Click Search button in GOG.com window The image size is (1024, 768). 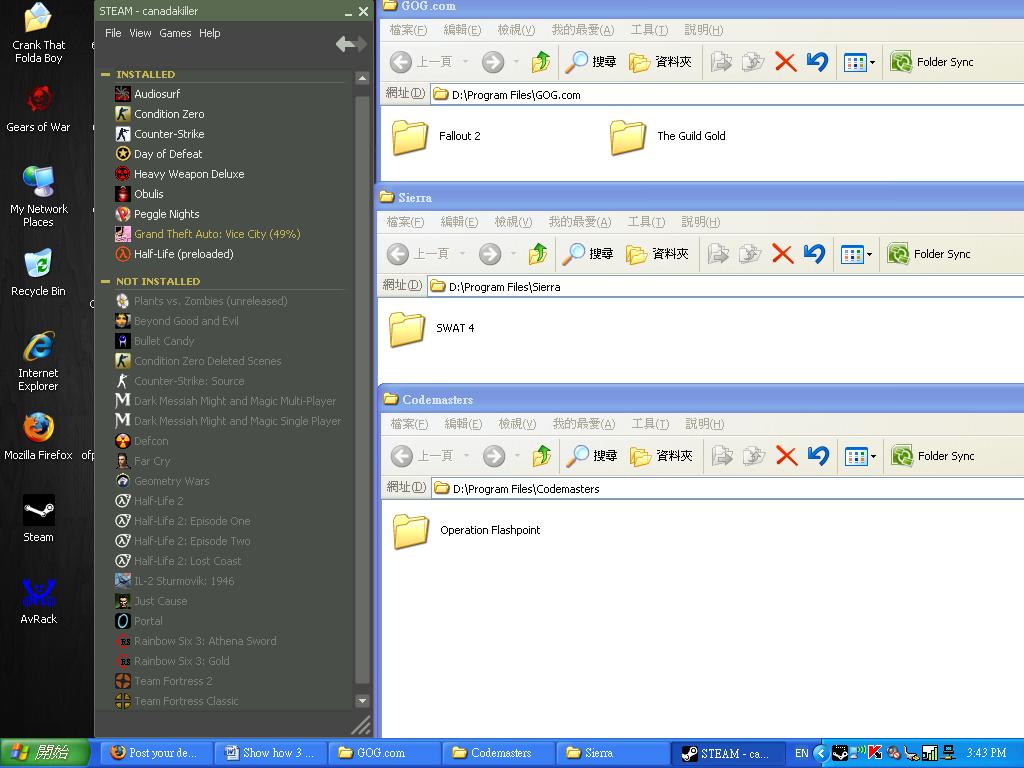pos(591,62)
